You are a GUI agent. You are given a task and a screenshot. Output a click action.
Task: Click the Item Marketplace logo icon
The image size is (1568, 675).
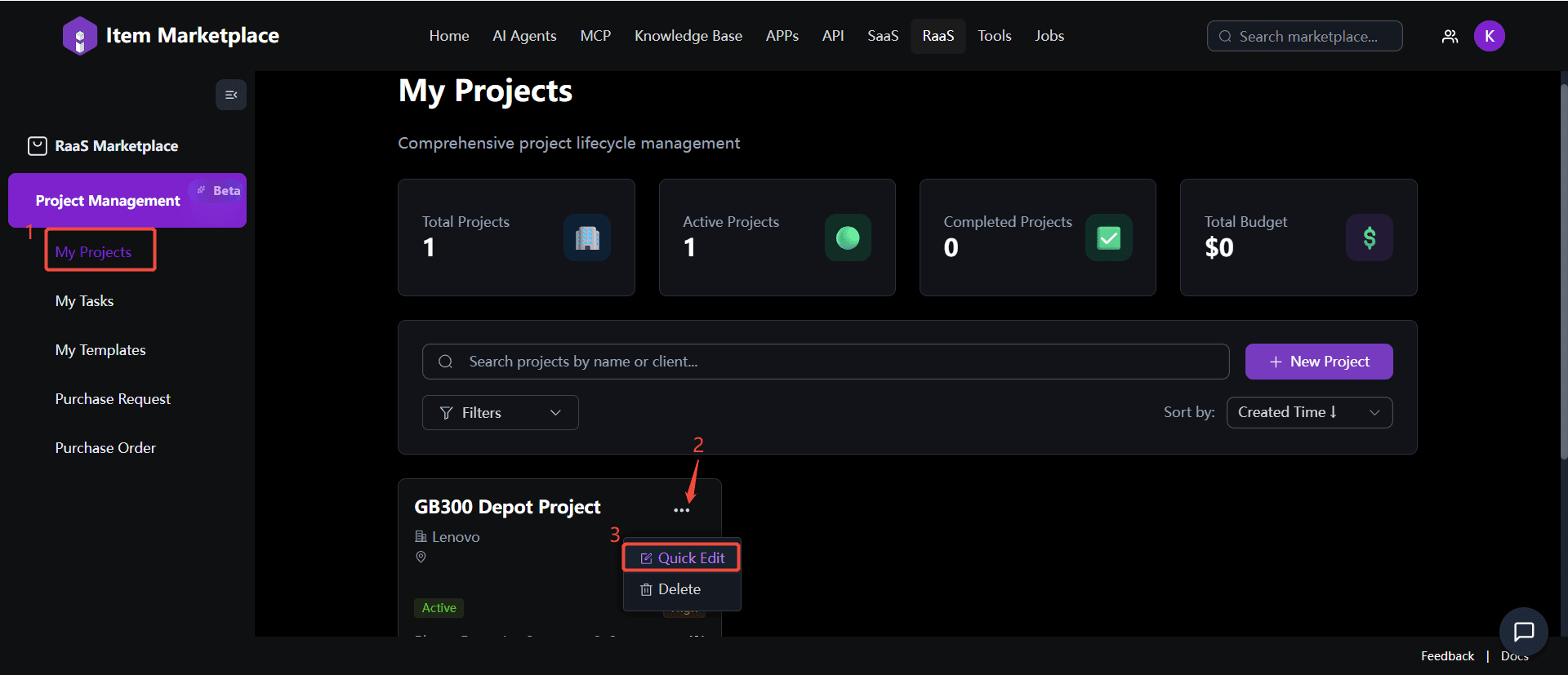click(x=79, y=36)
